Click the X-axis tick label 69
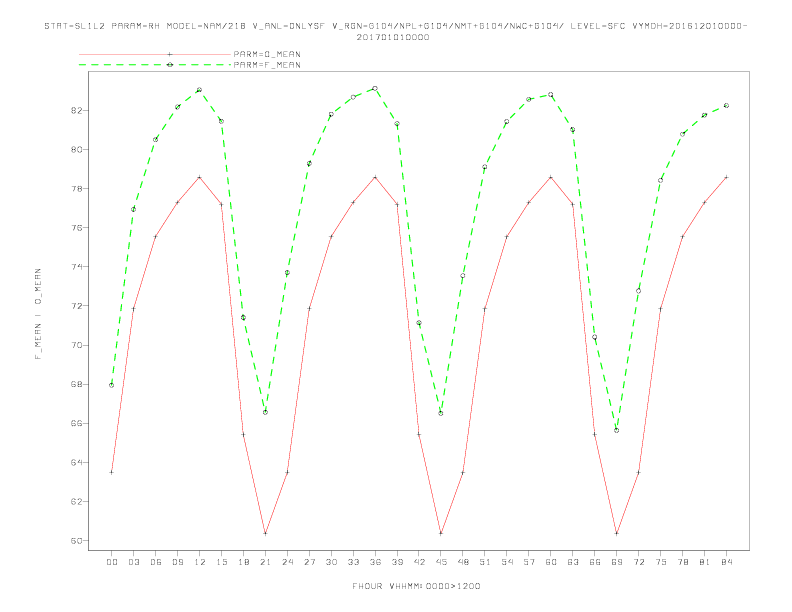Image resolution: width=792 pixels, height=612 pixels. 617,562
